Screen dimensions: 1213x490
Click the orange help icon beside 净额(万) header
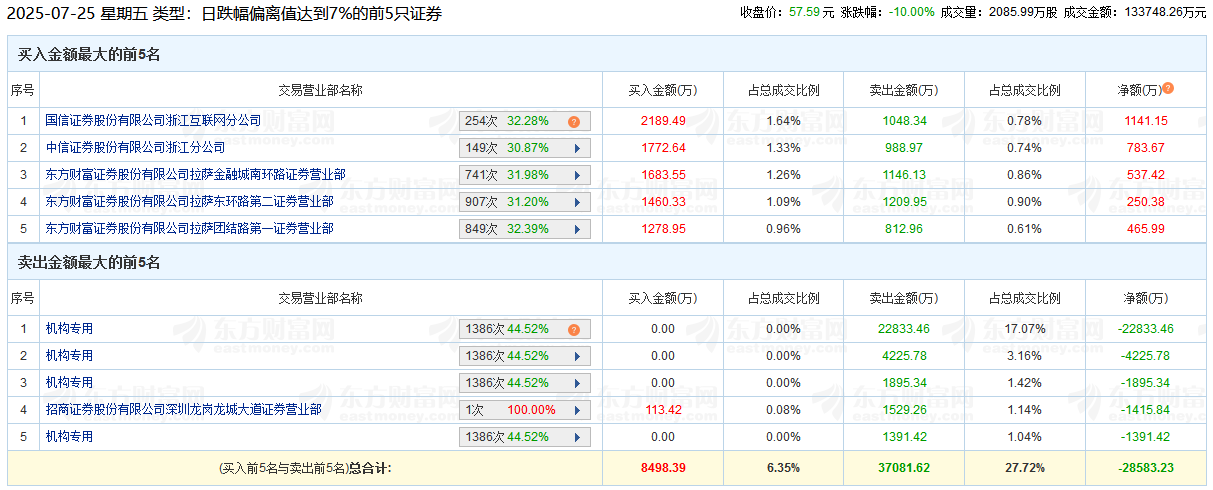point(1168,89)
